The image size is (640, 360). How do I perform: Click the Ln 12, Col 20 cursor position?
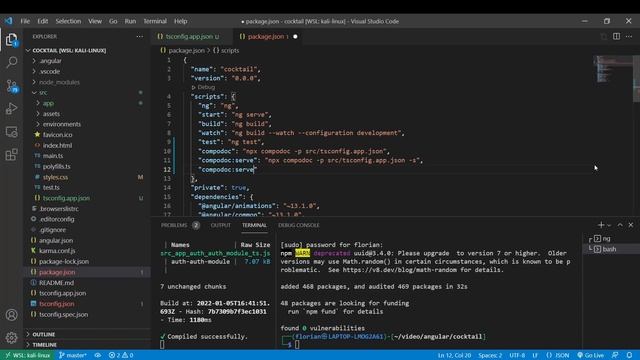point(454,355)
